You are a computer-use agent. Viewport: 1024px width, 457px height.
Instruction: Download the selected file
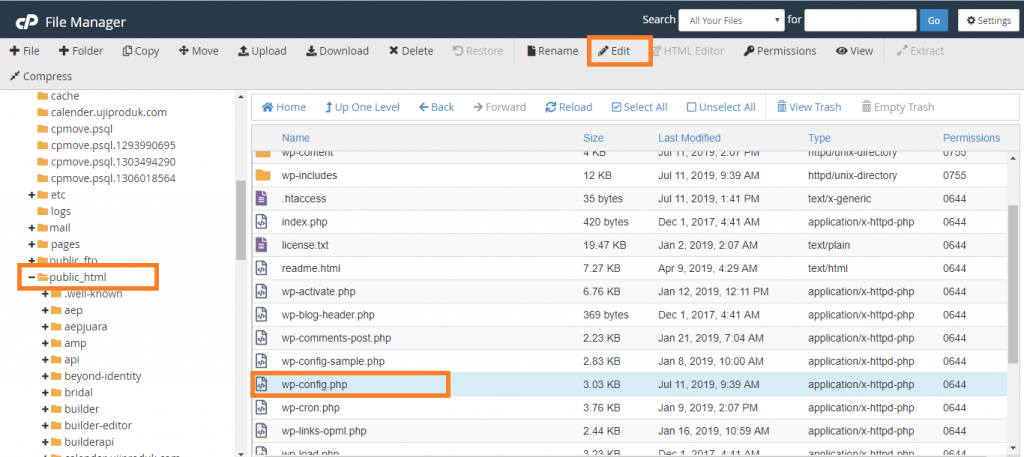tap(337, 51)
